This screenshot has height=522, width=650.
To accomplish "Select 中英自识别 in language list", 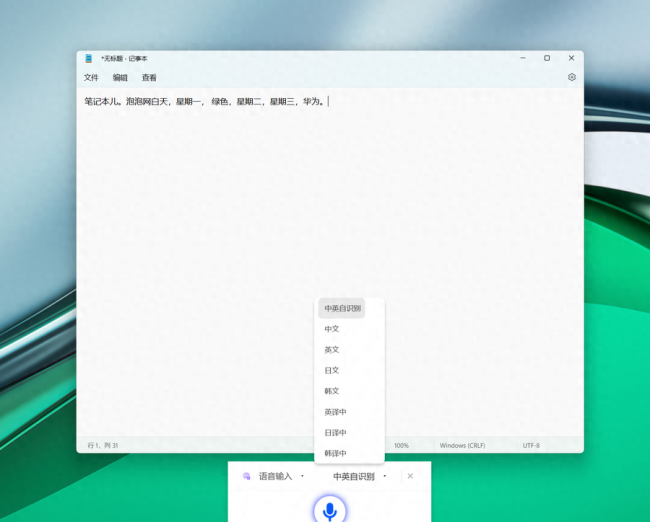I will (342, 308).
